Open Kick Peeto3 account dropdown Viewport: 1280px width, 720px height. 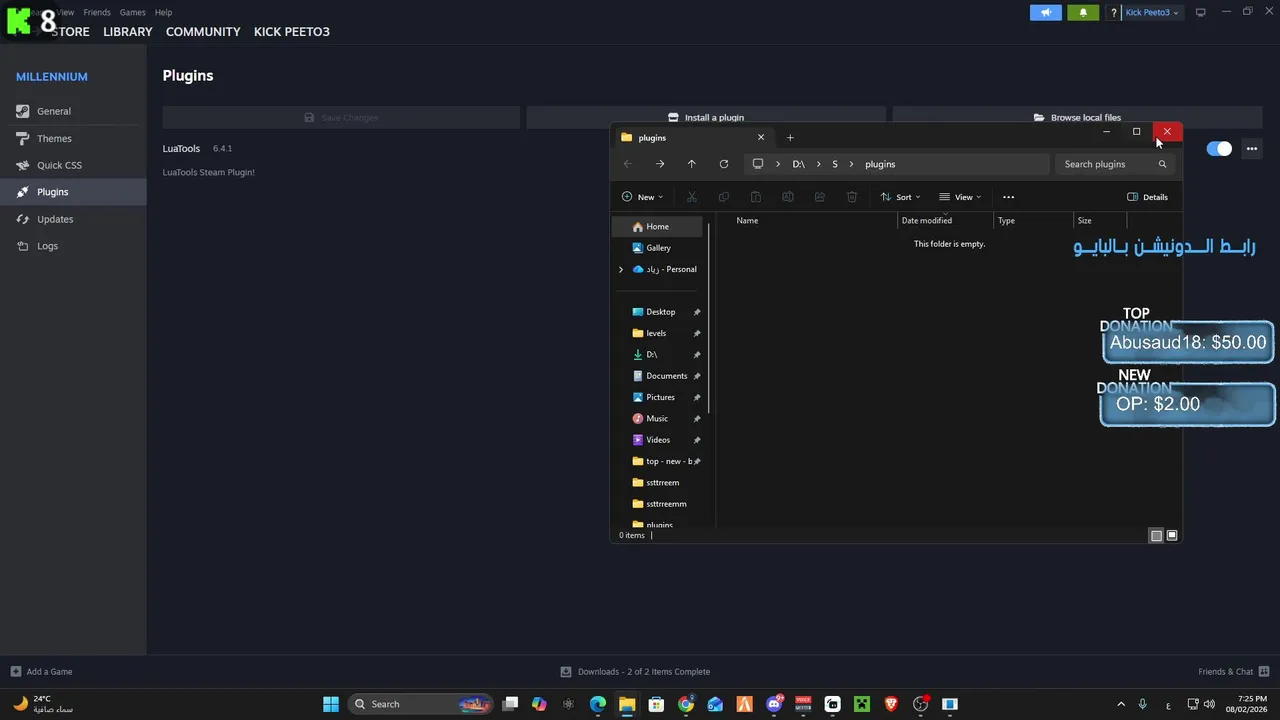click(x=1152, y=13)
